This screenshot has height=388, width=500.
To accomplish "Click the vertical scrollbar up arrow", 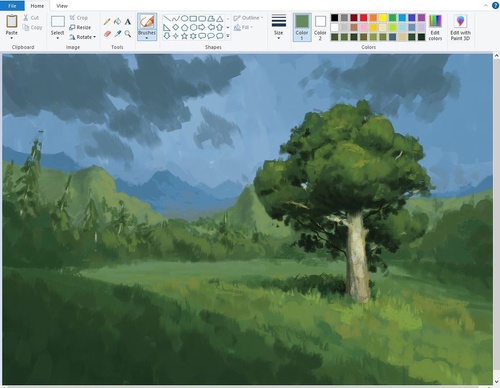I will [x=496, y=56].
